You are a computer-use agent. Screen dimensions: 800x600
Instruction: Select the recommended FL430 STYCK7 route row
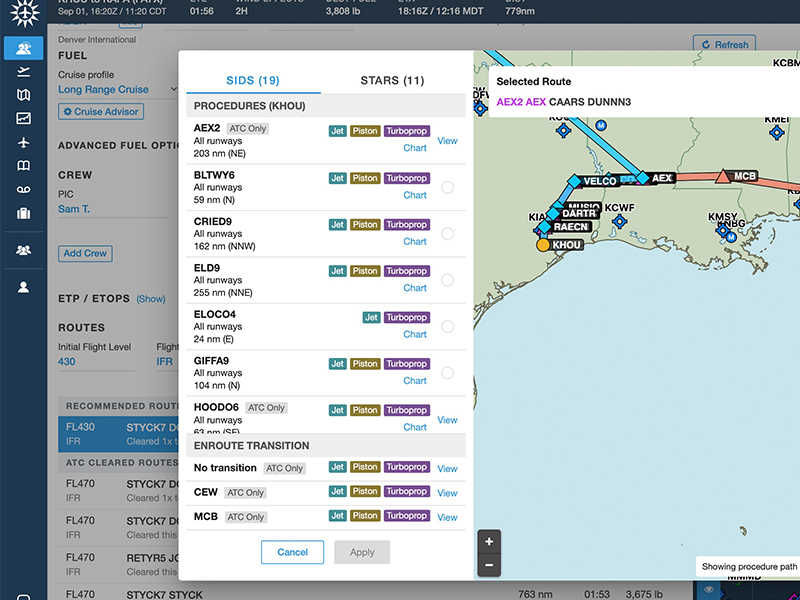point(118,434)
